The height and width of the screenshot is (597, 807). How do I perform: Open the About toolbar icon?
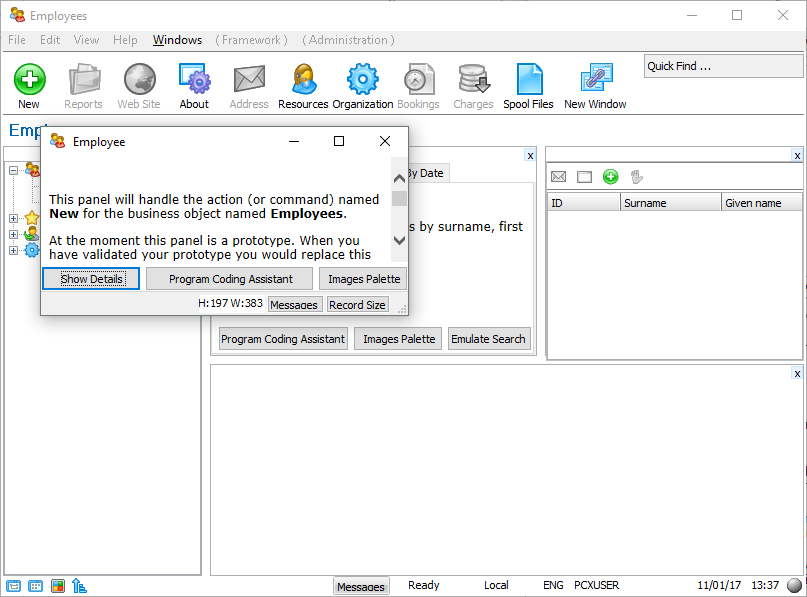(x=195, y=79)
